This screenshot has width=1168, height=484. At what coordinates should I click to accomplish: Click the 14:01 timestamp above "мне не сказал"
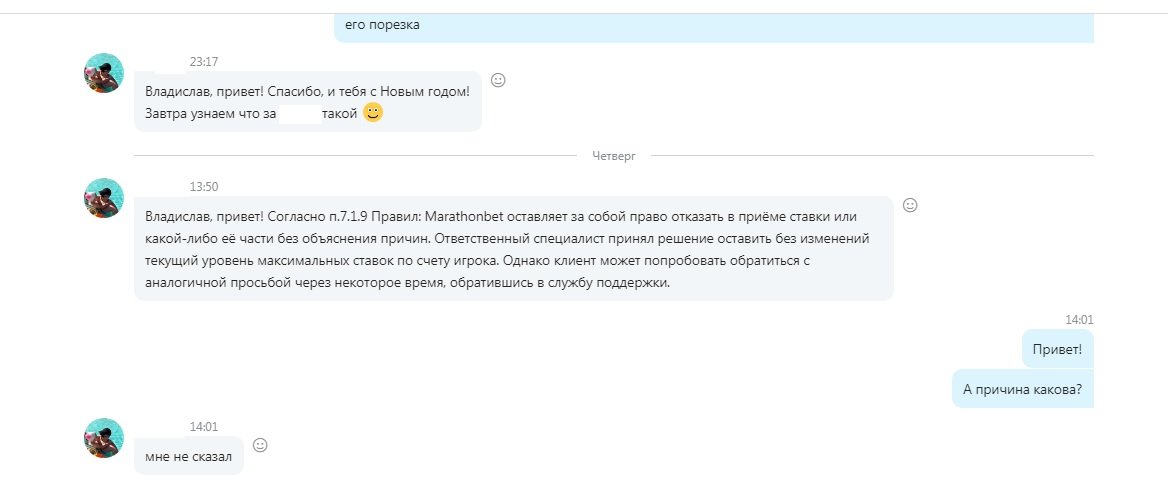pyautogui.click(x=204, y=427)
